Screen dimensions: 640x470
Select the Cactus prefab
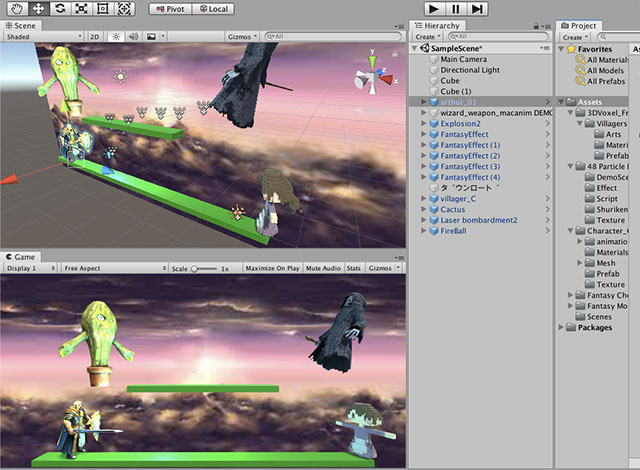[452, 209]
